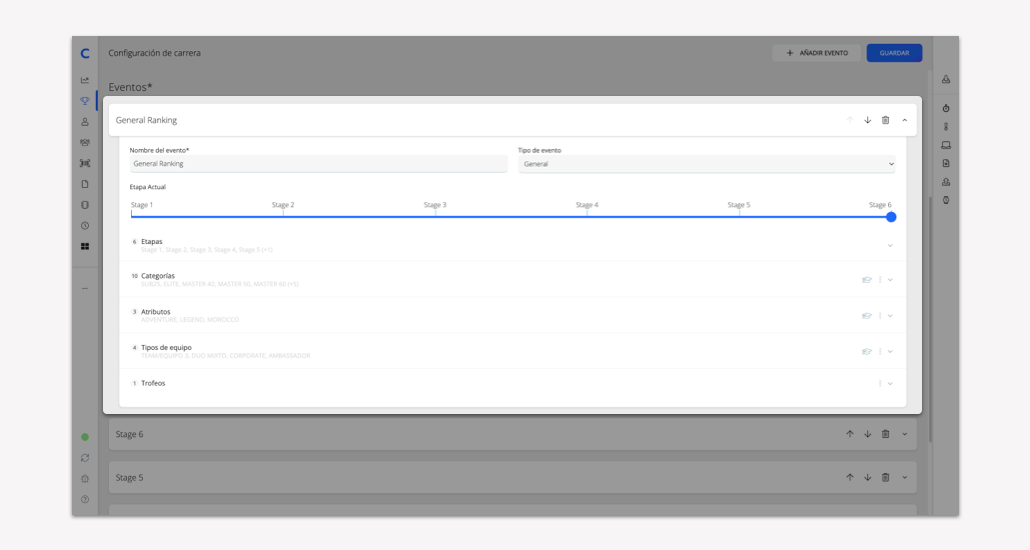Viewport: 1030px width, 550px height.
Task: Collapse the General Ranking event panel
Action: pyautogui.click(x=905, y=120)
